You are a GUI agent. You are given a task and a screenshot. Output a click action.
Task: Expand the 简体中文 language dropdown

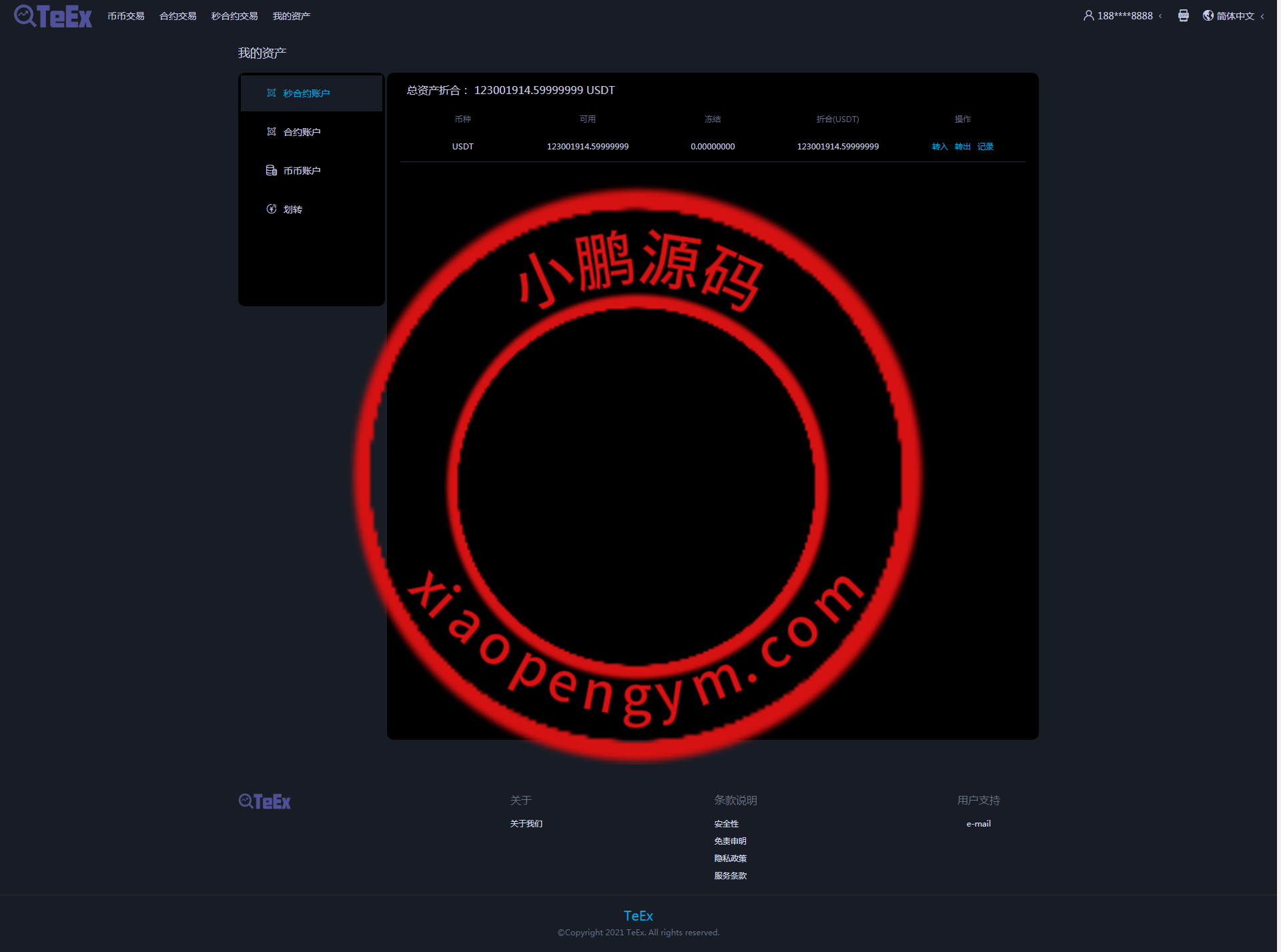pyautogui.click(x=1235, y=15)
